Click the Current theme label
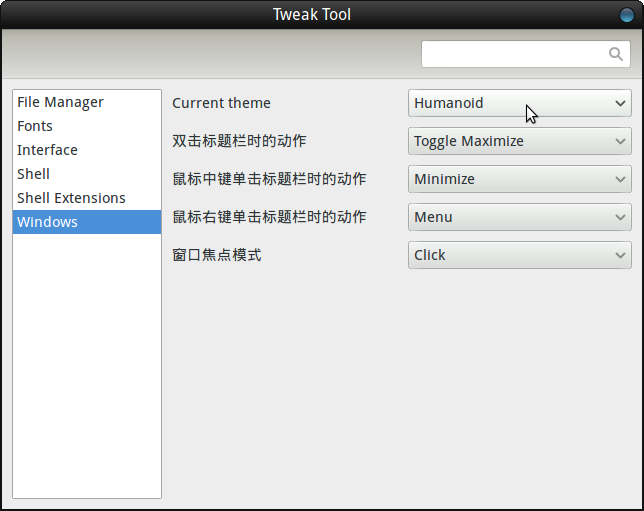The width and height of the screenshot is (644, 511). point(221,103)
